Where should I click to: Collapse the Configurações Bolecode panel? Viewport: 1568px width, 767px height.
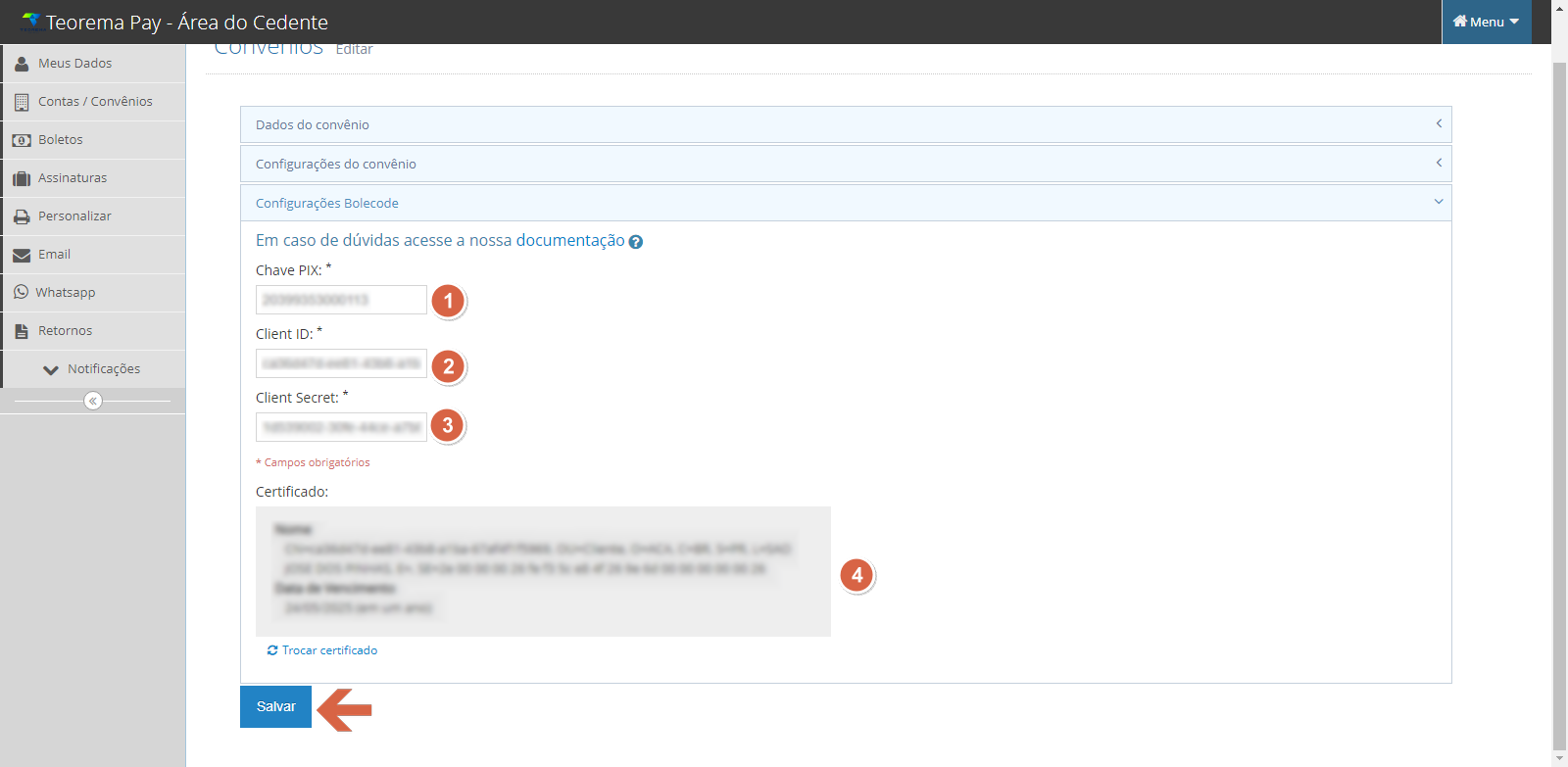tap(846, 203)
